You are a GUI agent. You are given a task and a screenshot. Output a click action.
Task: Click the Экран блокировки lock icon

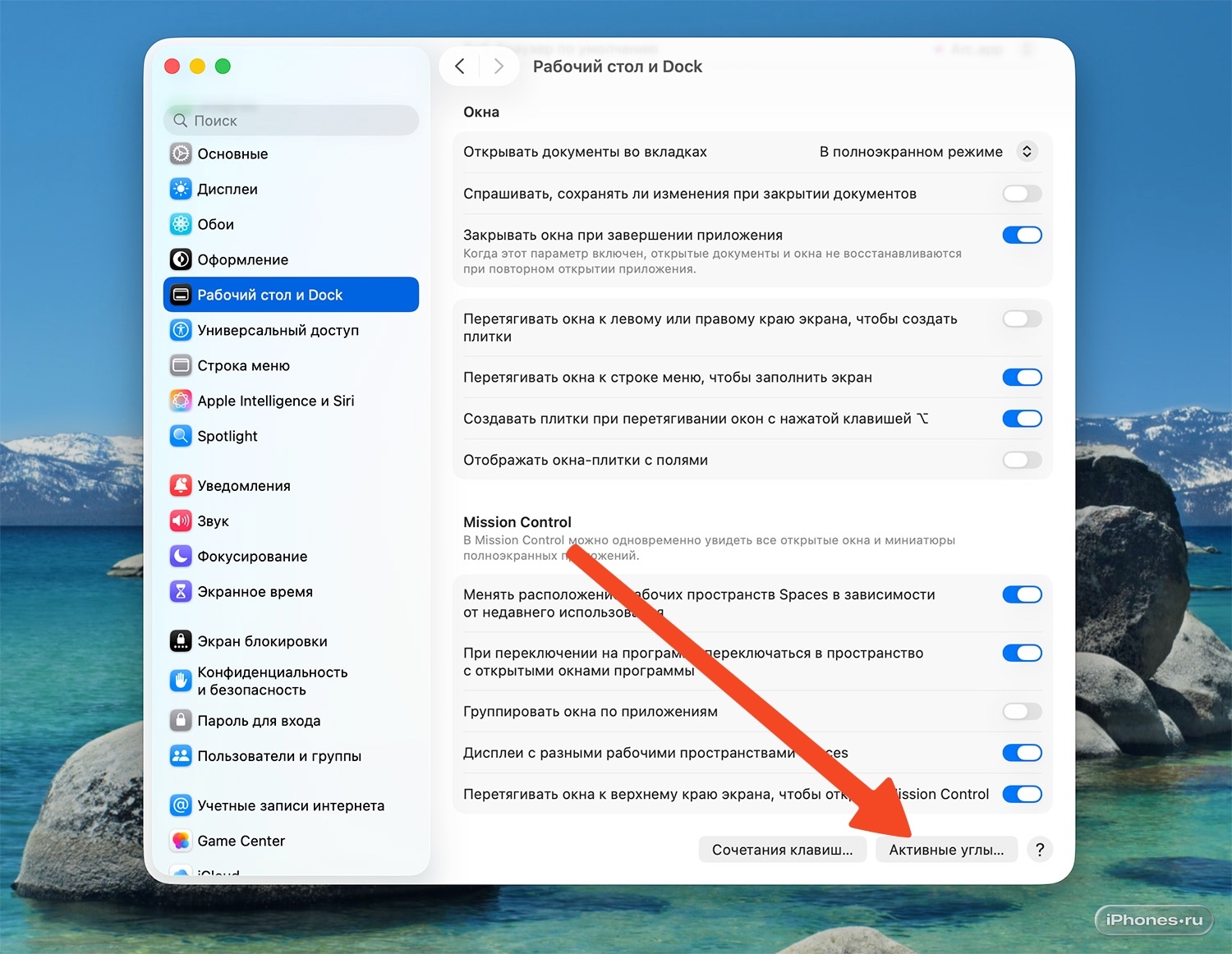[181, 641]
